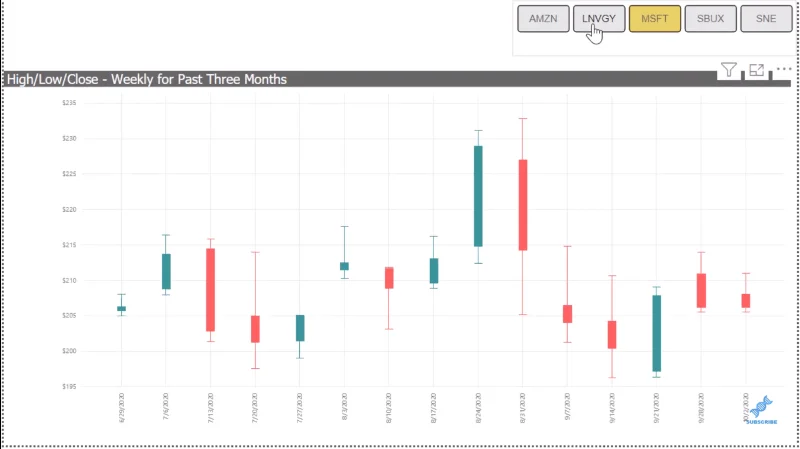
Task: Click the red 7/13/2020 candlestick body
Action: tap(211, 290)
